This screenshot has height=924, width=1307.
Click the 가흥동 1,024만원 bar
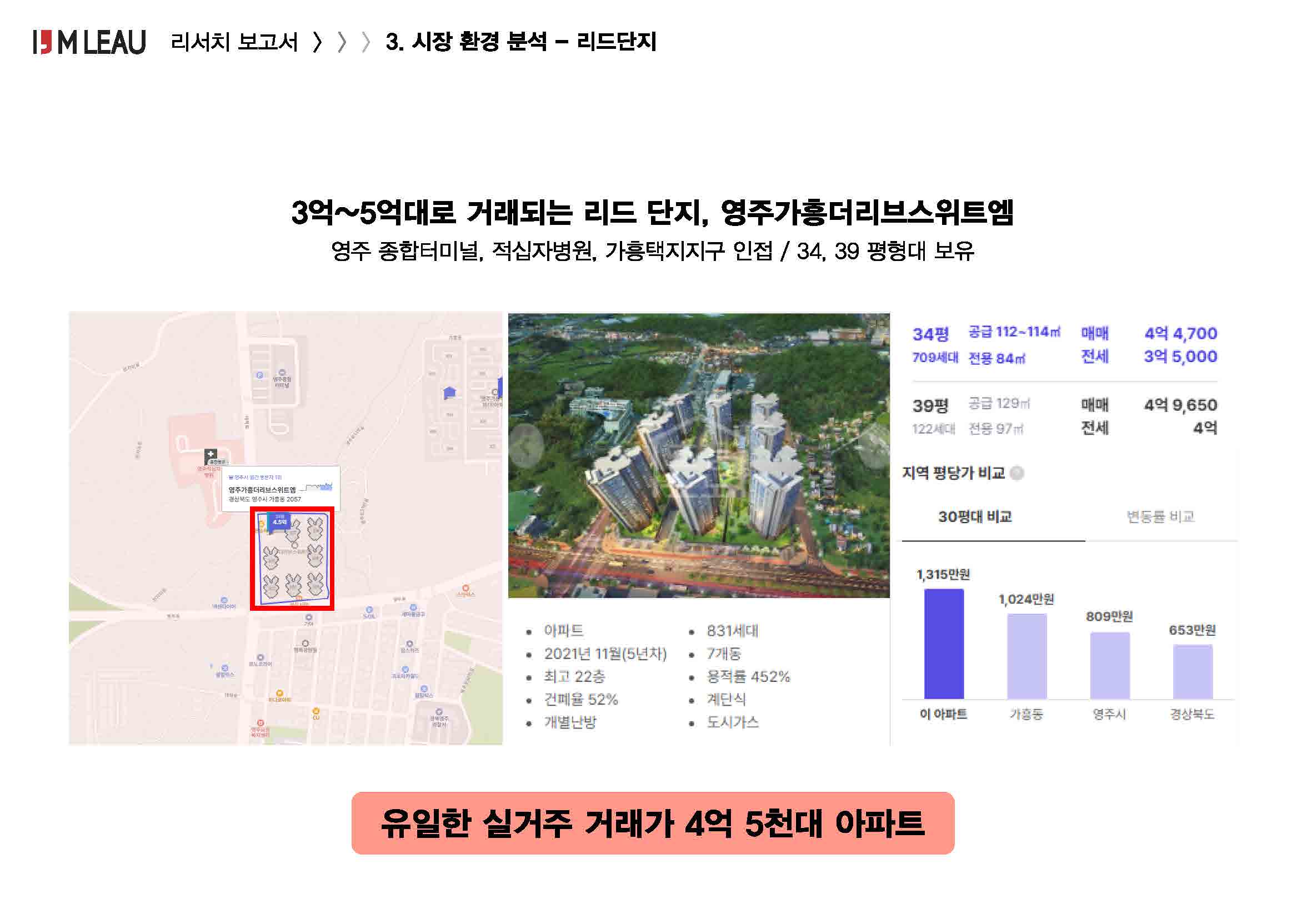point(1026,656)
